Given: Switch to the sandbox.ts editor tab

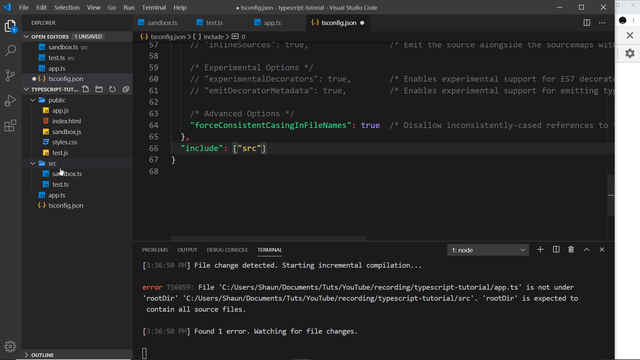Looking at the screenshot, I should click(162, 23).
